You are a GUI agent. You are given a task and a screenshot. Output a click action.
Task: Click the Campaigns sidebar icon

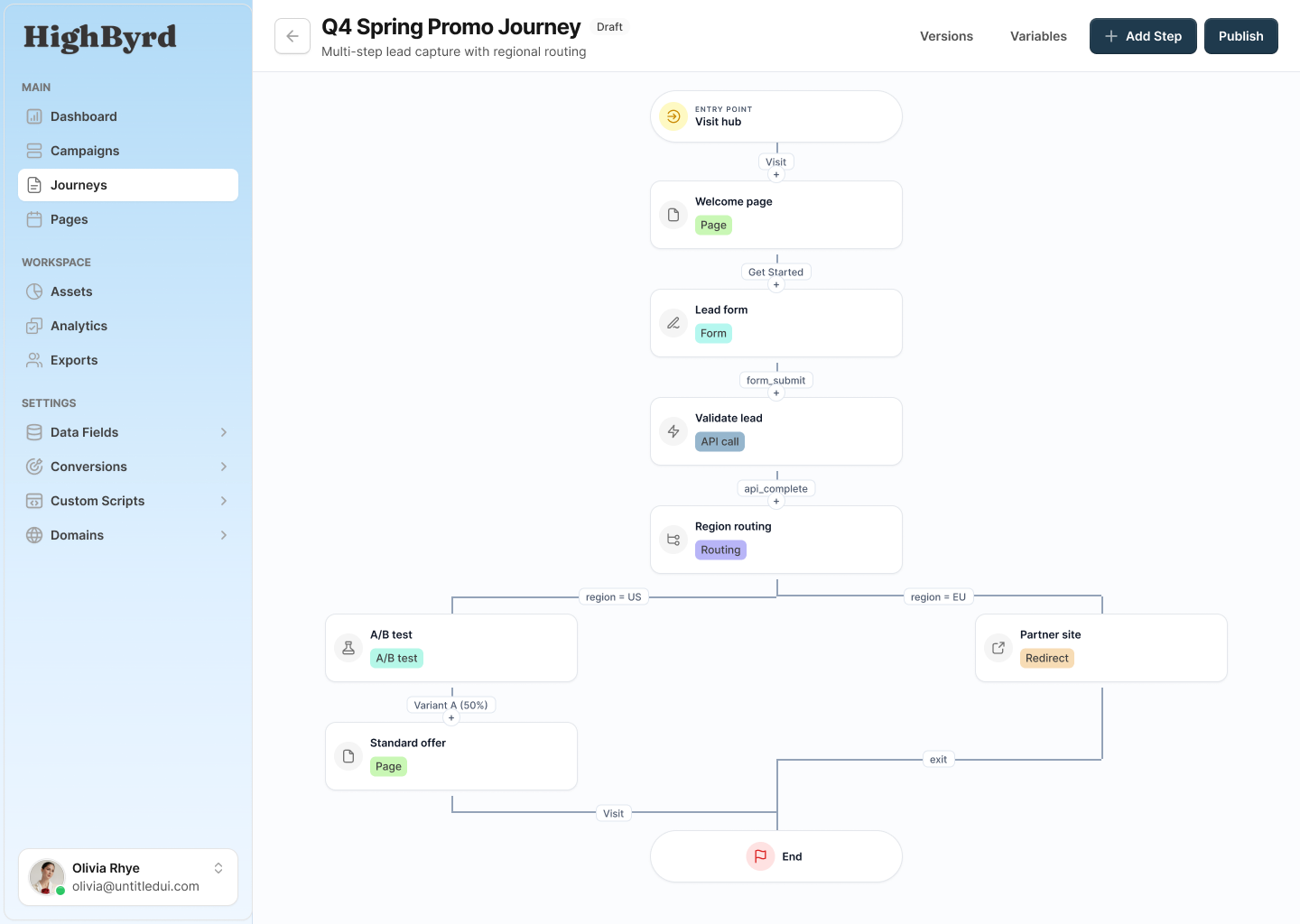[34, 151]
